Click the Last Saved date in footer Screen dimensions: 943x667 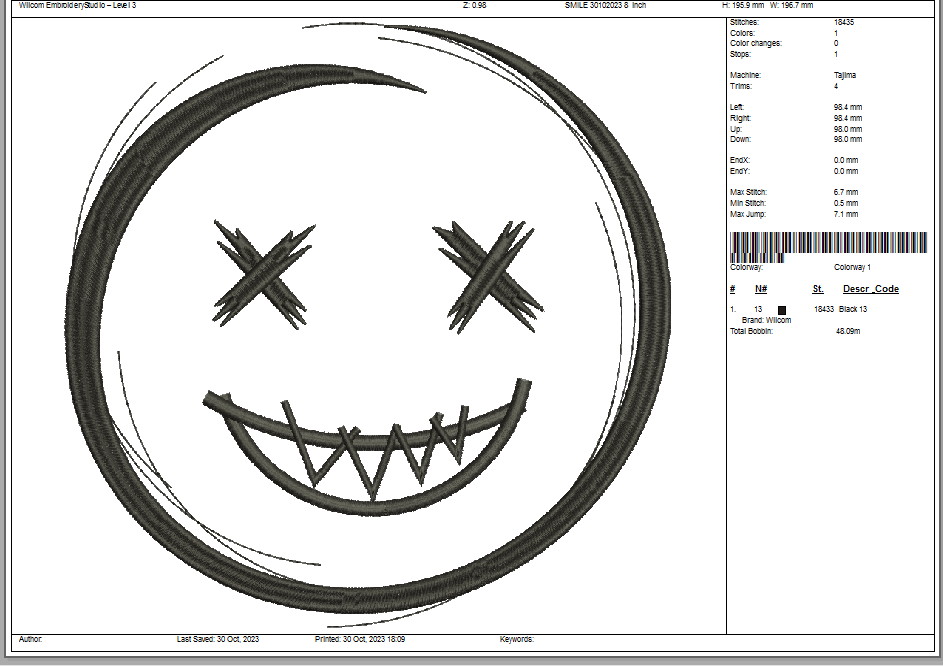[217, 639]
